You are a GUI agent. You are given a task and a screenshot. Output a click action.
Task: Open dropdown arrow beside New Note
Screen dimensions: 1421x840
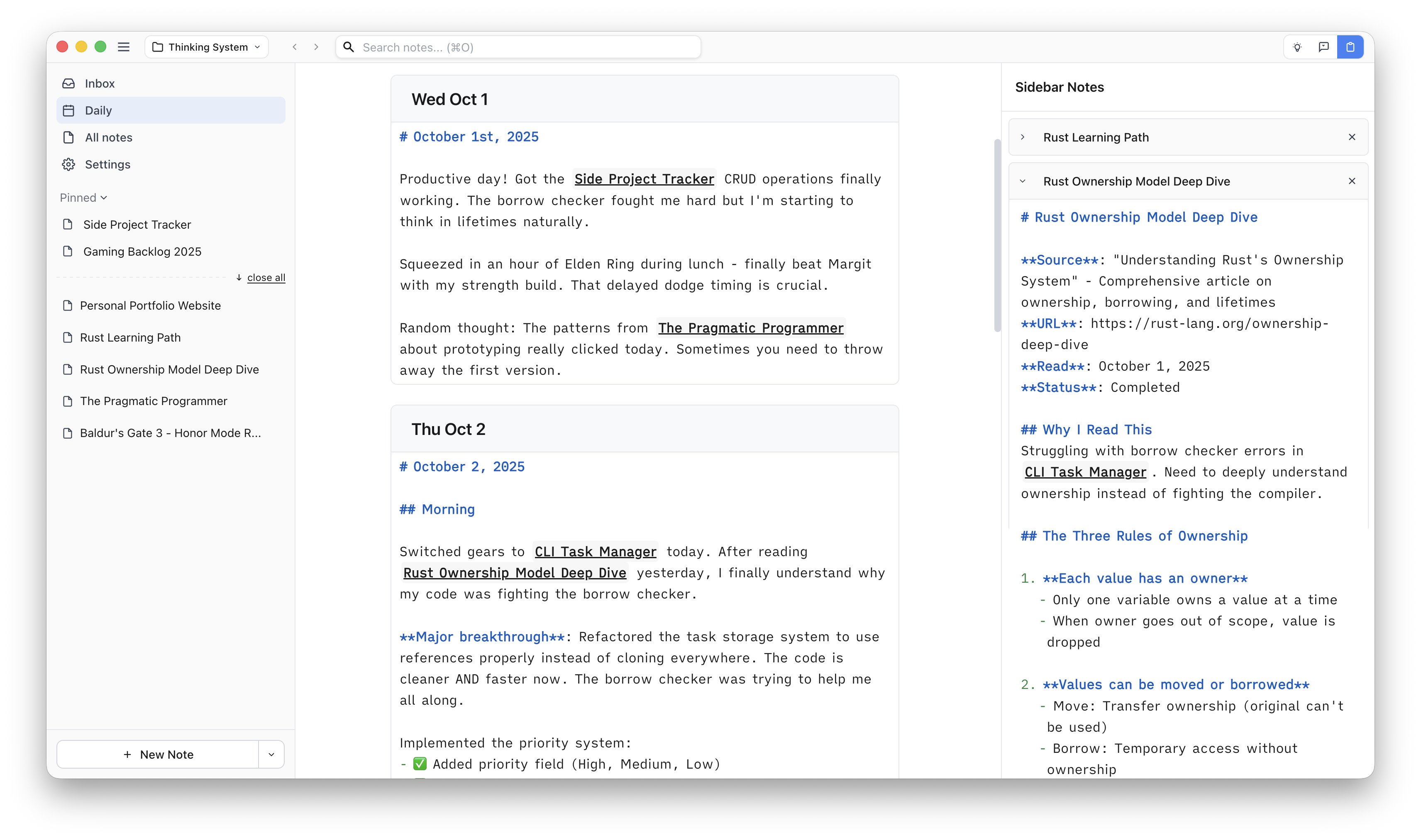pos(271,755)
